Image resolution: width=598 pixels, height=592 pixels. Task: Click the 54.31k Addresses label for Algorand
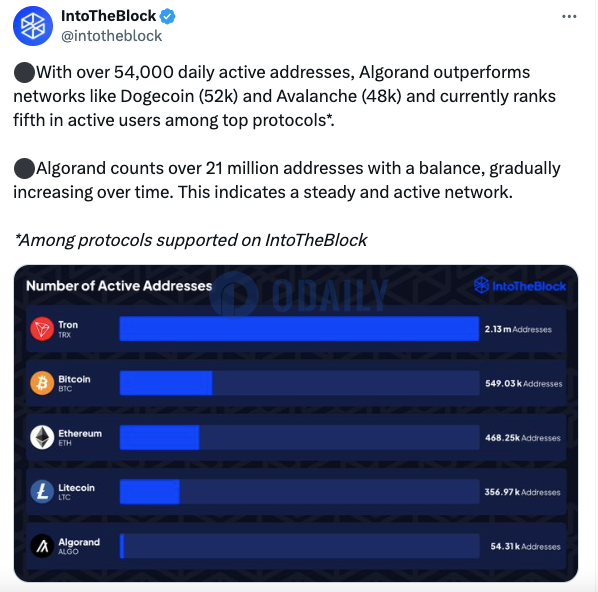525,546
